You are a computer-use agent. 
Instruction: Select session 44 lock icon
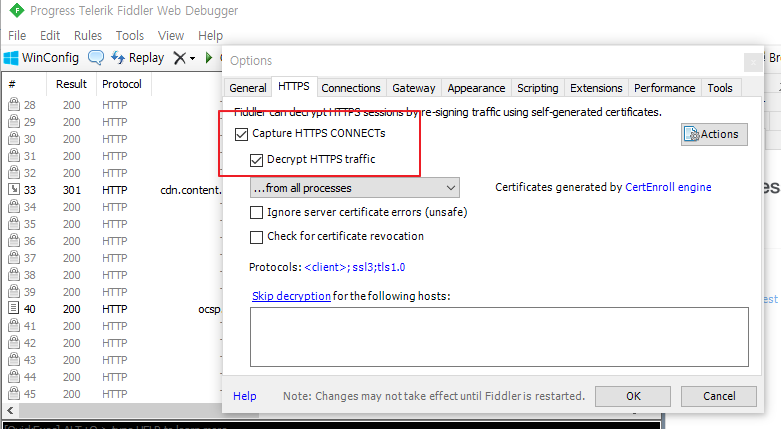[x=14, y=376]
